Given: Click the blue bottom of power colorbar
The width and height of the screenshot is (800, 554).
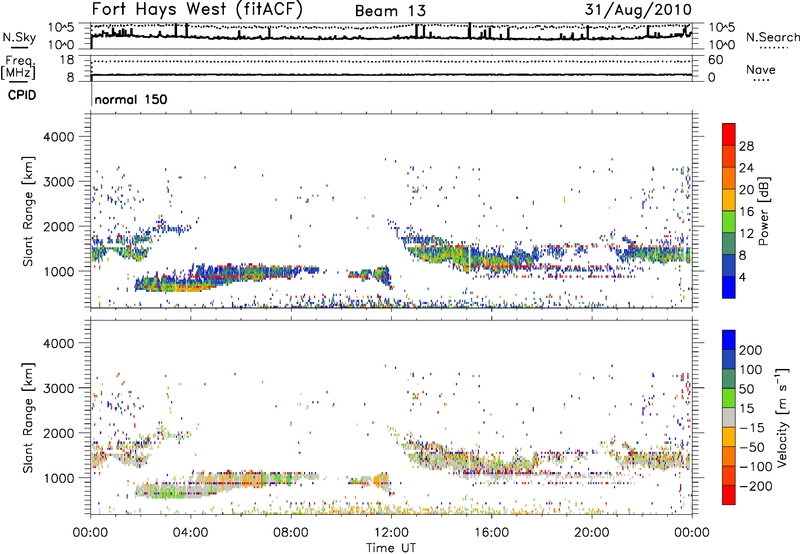Looking at the screenshot, I should [x=729, y=287].
